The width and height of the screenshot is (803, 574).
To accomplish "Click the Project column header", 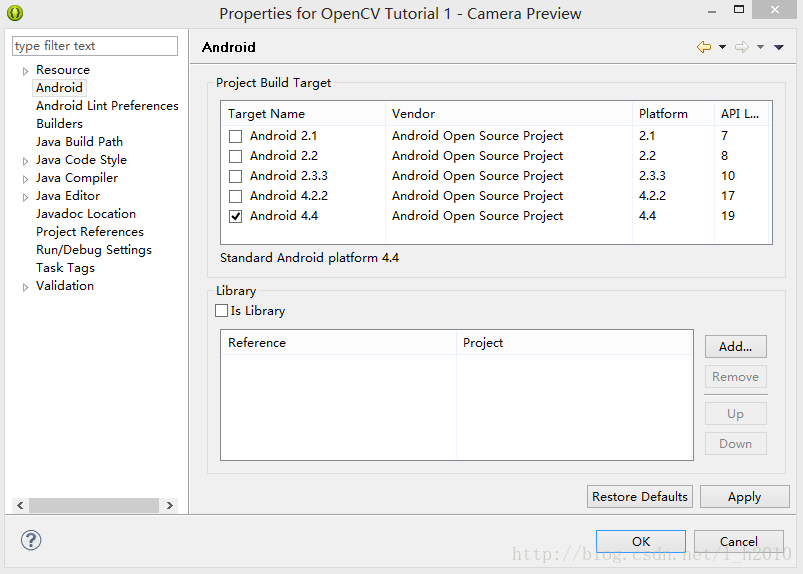I will click(x=574, y=343).
